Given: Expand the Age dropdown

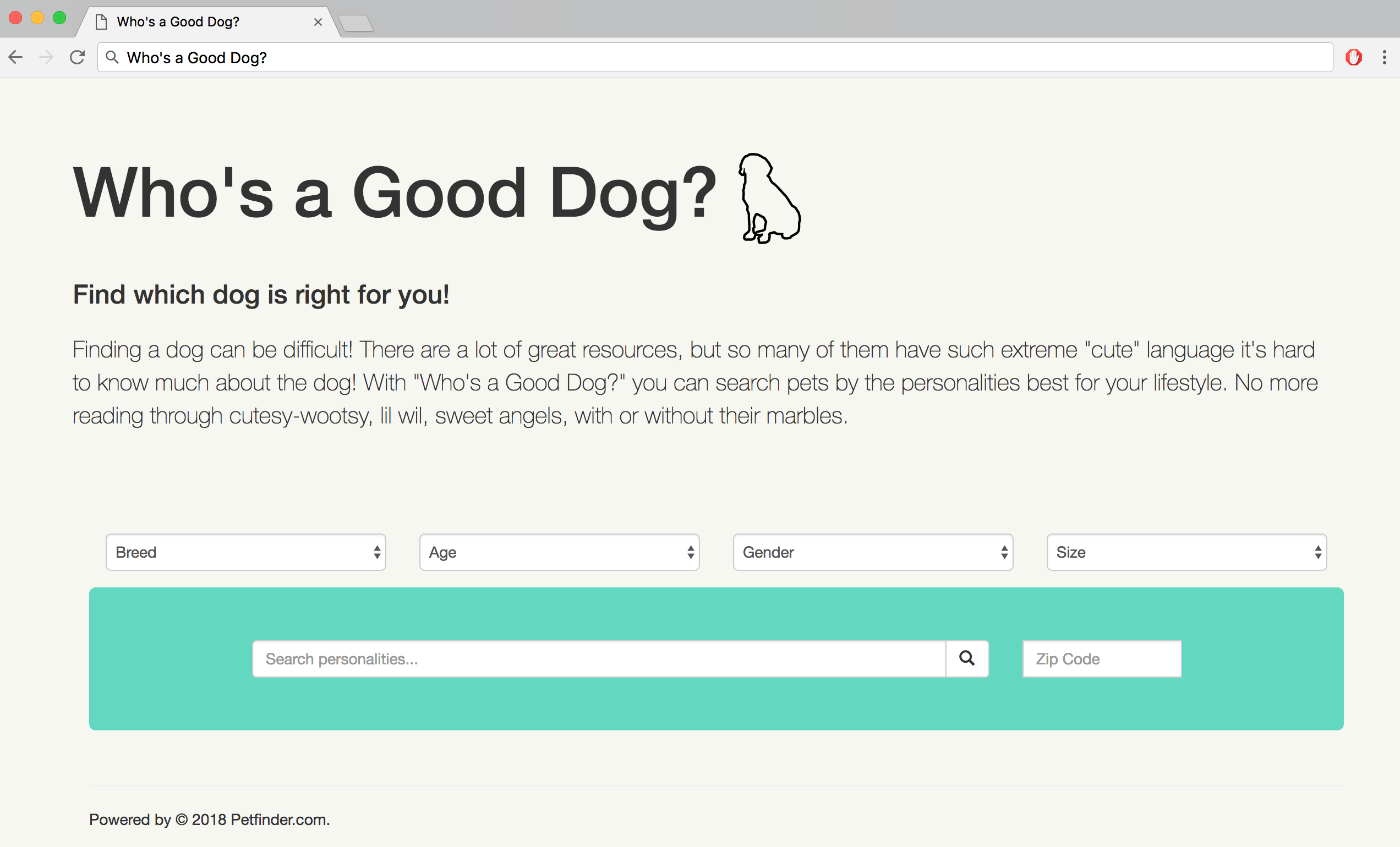Looking at the screenshot, I should 559,552.
